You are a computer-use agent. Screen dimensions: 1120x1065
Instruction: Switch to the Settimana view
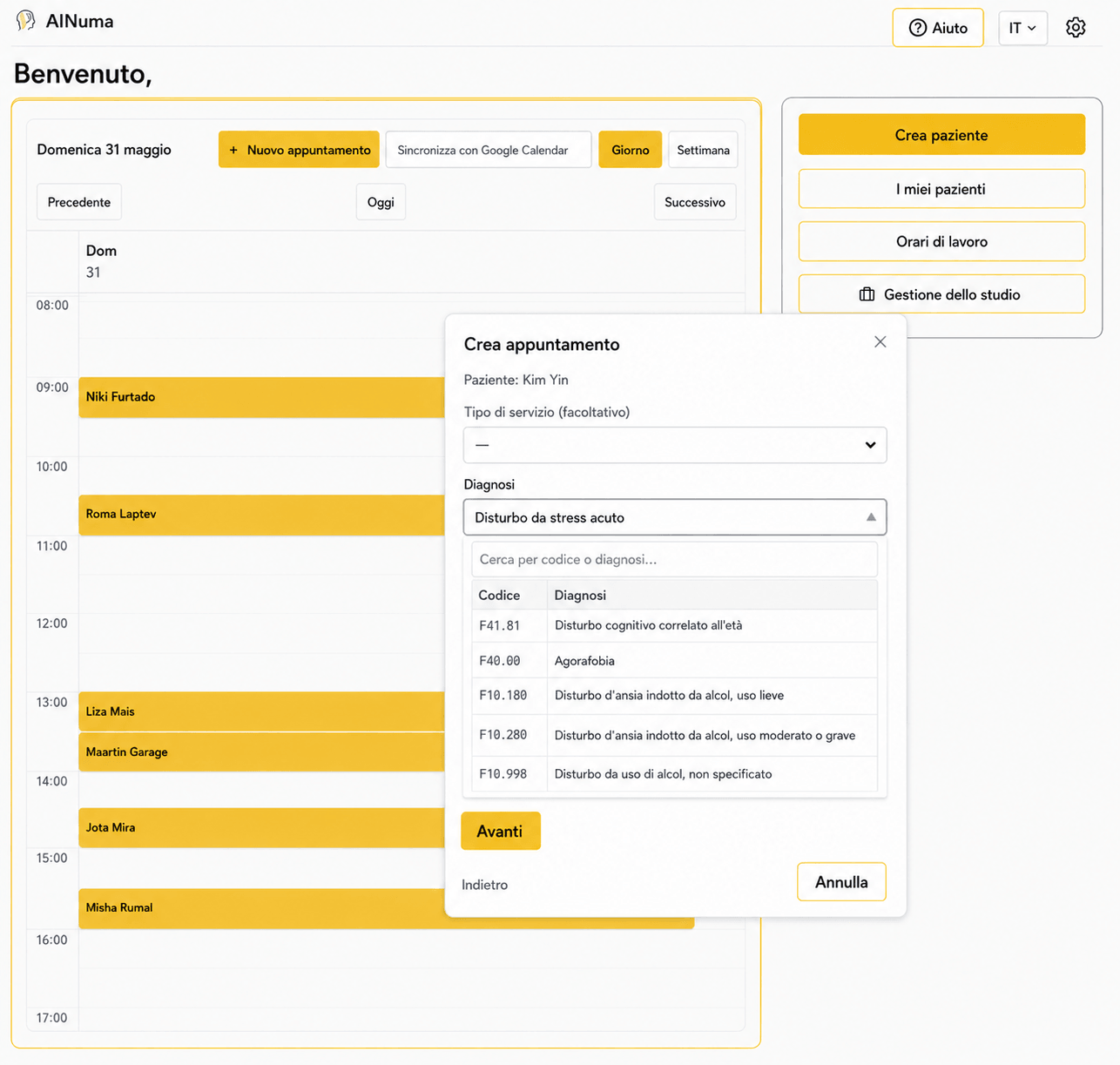703,150
